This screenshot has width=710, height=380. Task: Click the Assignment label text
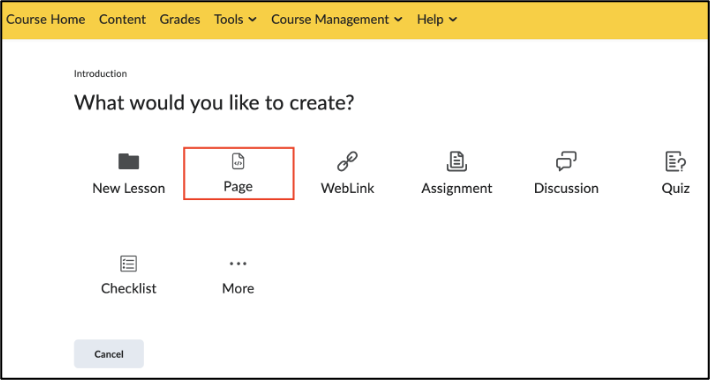click(456, 188)
